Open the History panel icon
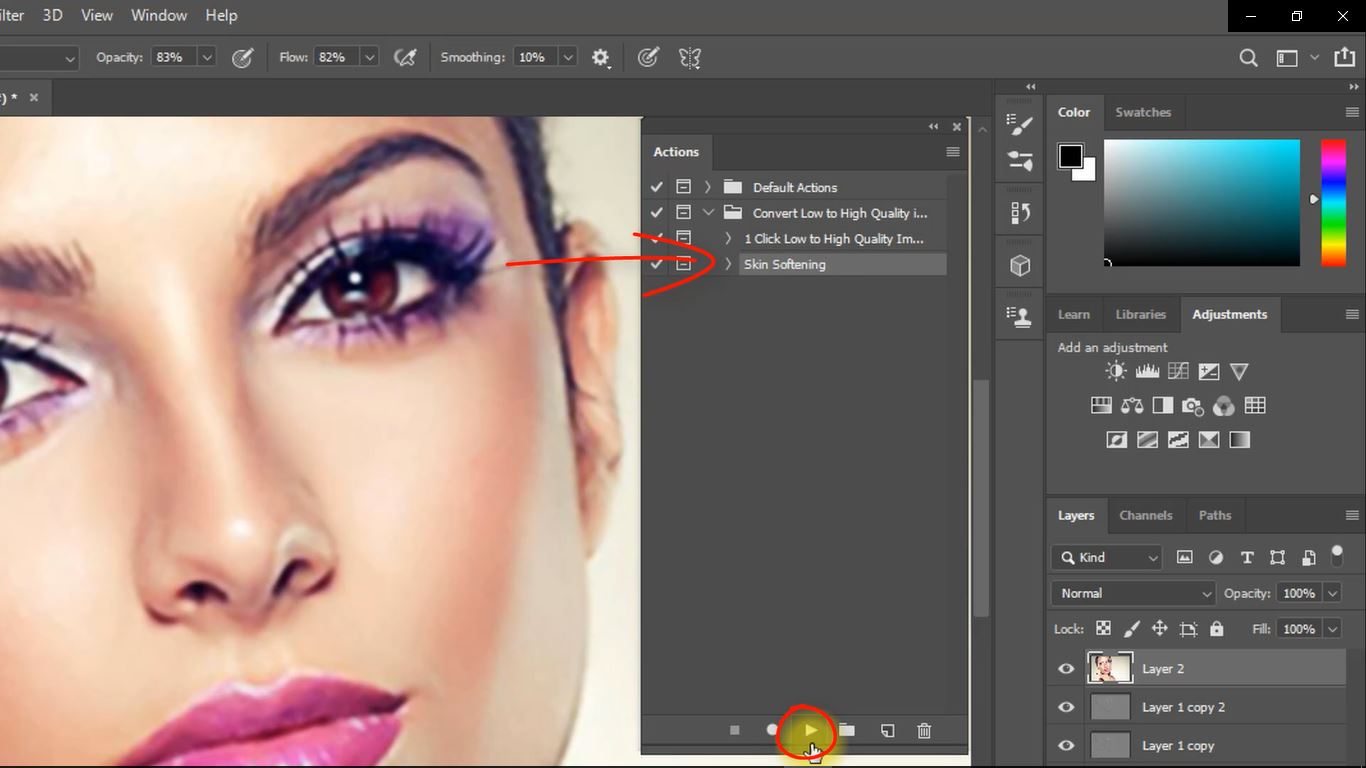The height and width of the screenshot is (768, 1366). [1019, 210]
